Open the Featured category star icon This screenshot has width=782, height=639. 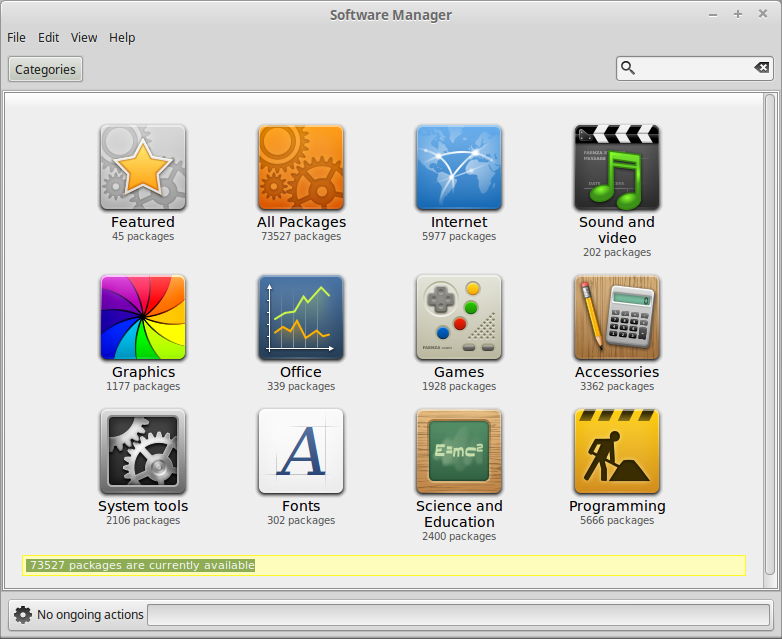[143, 167]
